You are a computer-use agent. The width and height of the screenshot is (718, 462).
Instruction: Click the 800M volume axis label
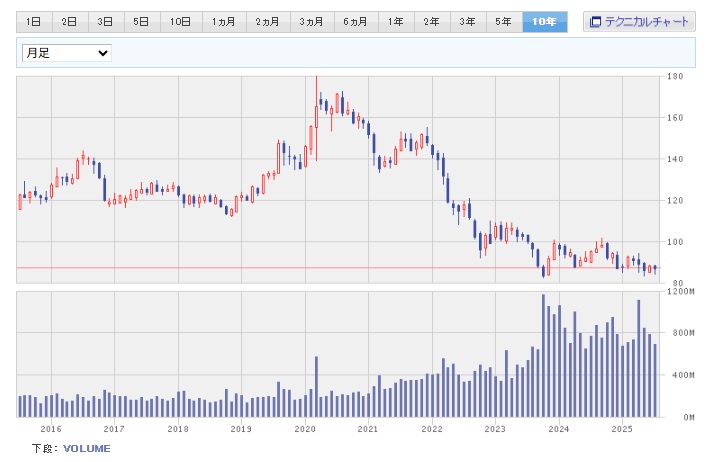(684, 333)
